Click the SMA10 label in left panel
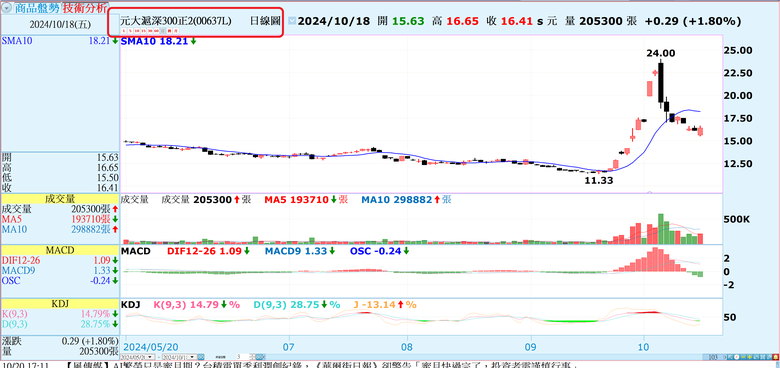Screen dimensions: 780x368 [x=17, y=41]
